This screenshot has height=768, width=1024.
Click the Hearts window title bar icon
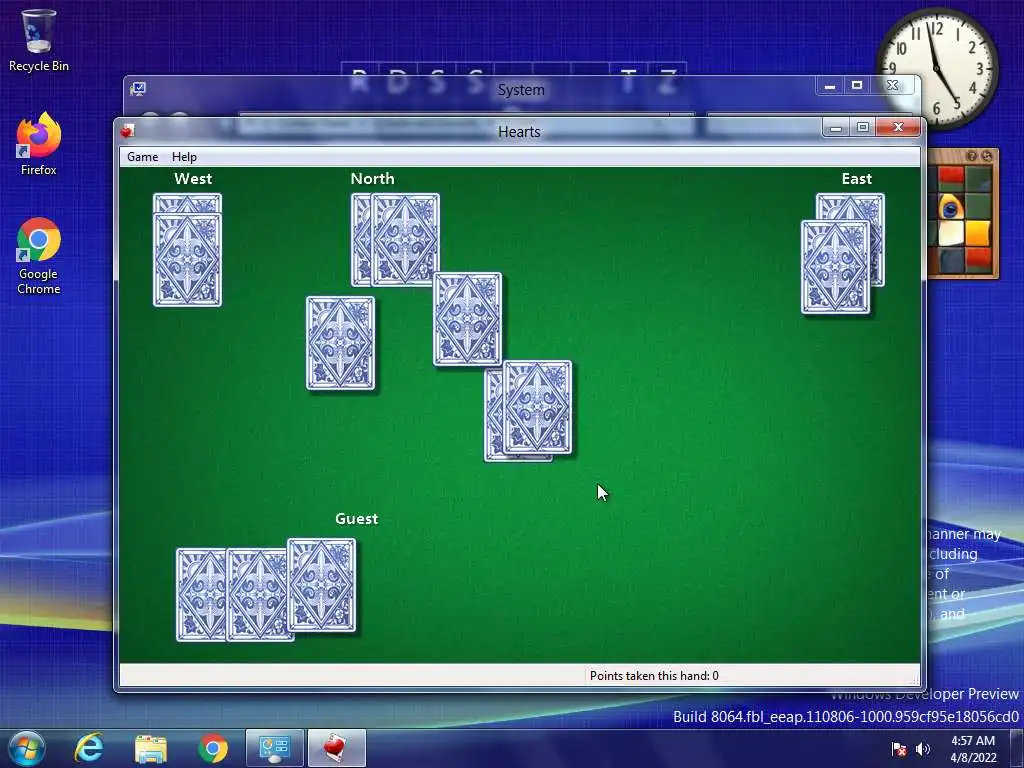point(127,131)
